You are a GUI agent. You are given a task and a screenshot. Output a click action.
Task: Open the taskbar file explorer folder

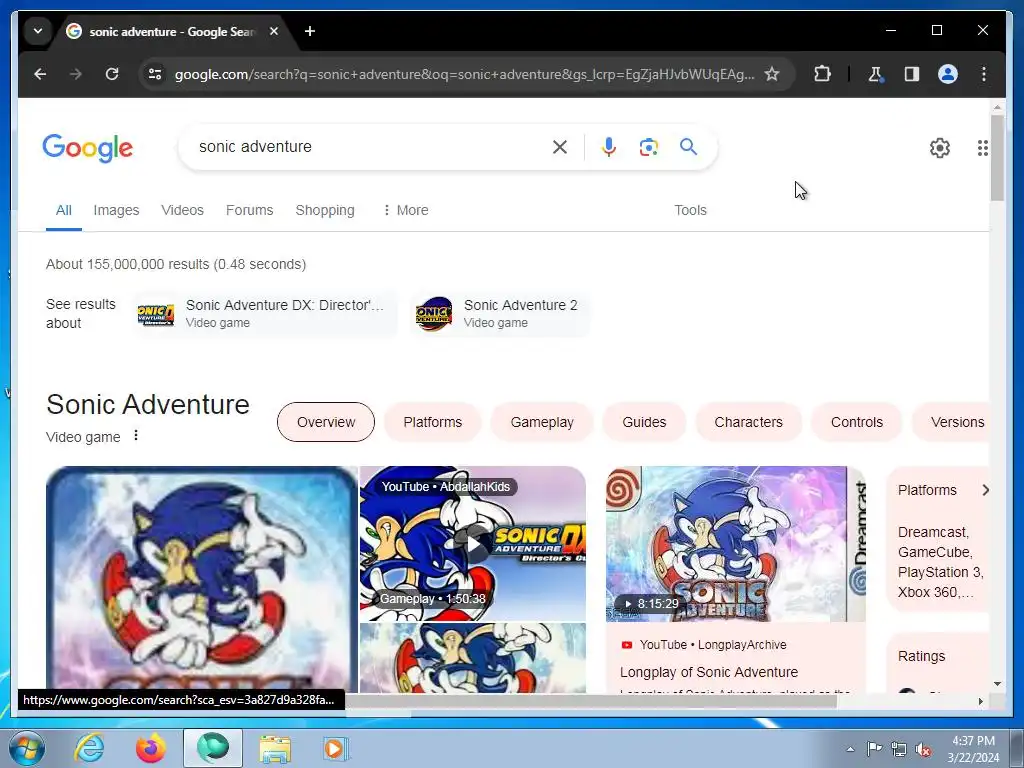point(275,748)
